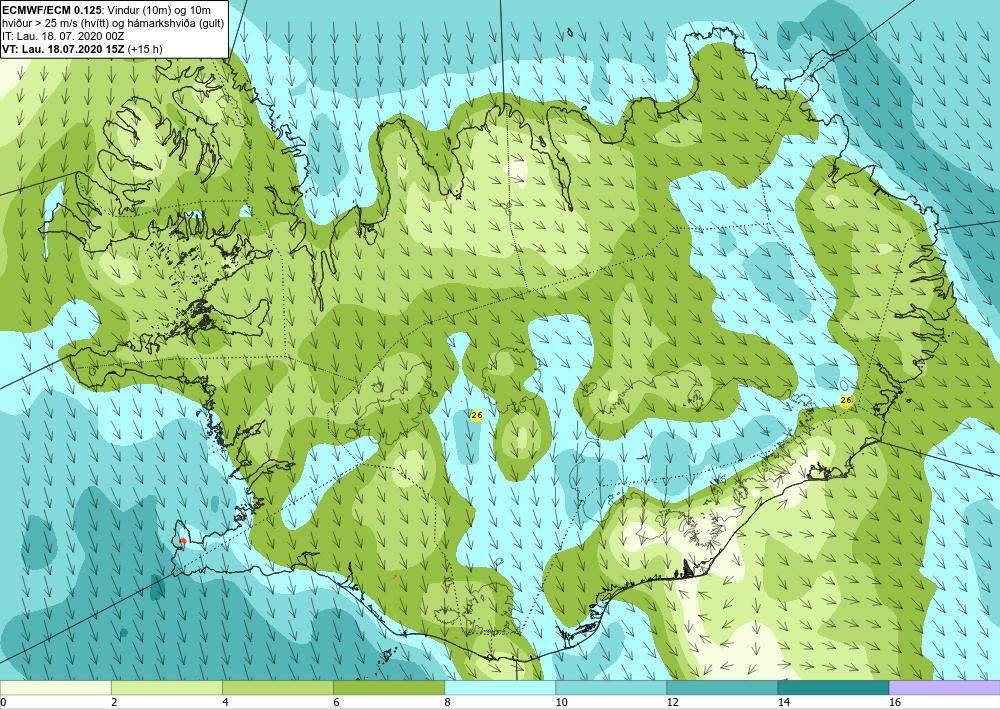1000x709 pixels.
Task: Choose the dark green 6–8 m/s legend swatch
Action: point(389,688)
